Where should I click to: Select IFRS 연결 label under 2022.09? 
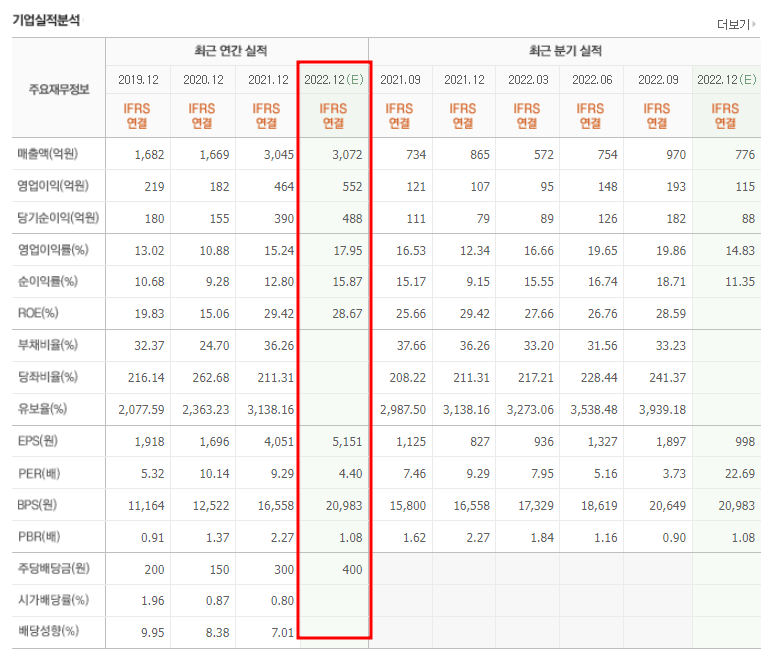click(657, 116)
